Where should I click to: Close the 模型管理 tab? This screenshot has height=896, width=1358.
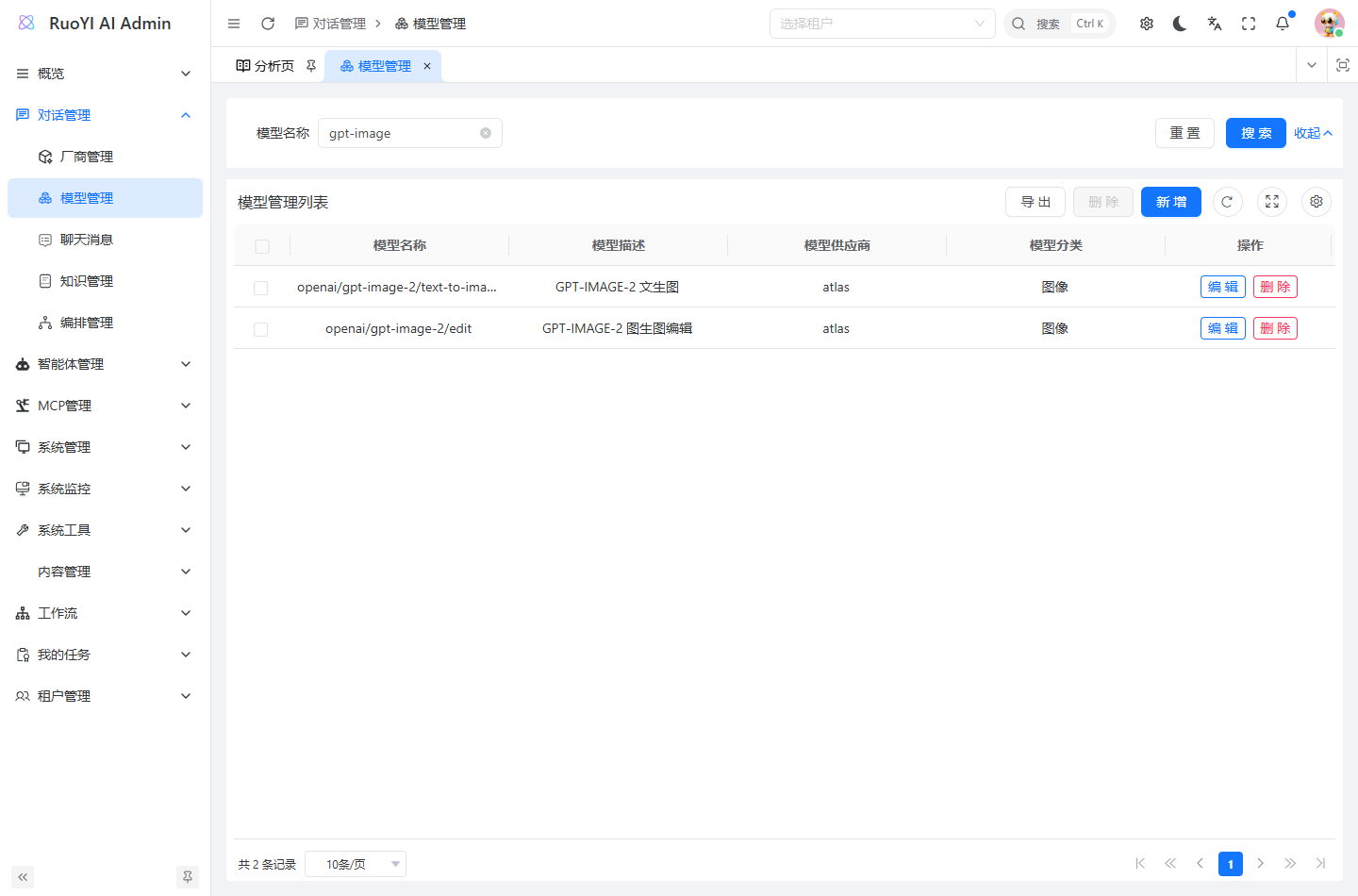tap(427, 66)
